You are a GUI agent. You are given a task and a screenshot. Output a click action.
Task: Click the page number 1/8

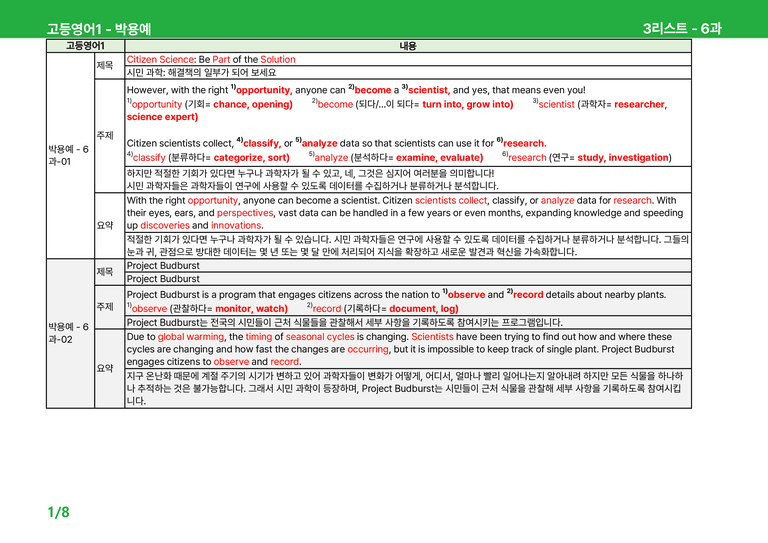click(58, 512)
